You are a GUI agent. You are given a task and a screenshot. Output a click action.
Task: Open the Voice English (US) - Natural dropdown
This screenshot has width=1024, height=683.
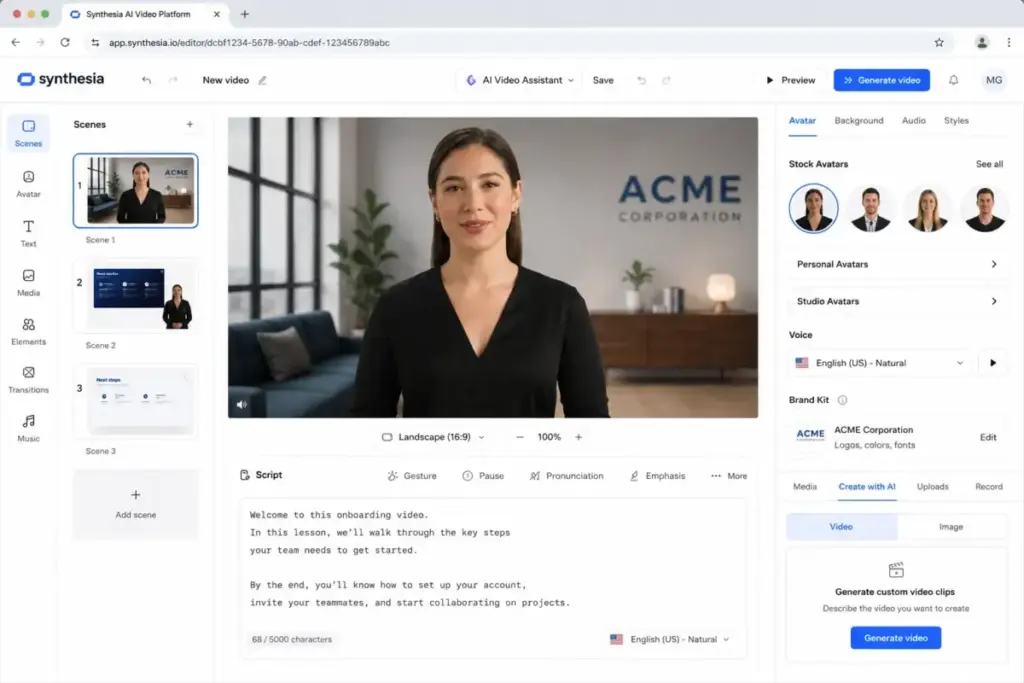[880, 362]
